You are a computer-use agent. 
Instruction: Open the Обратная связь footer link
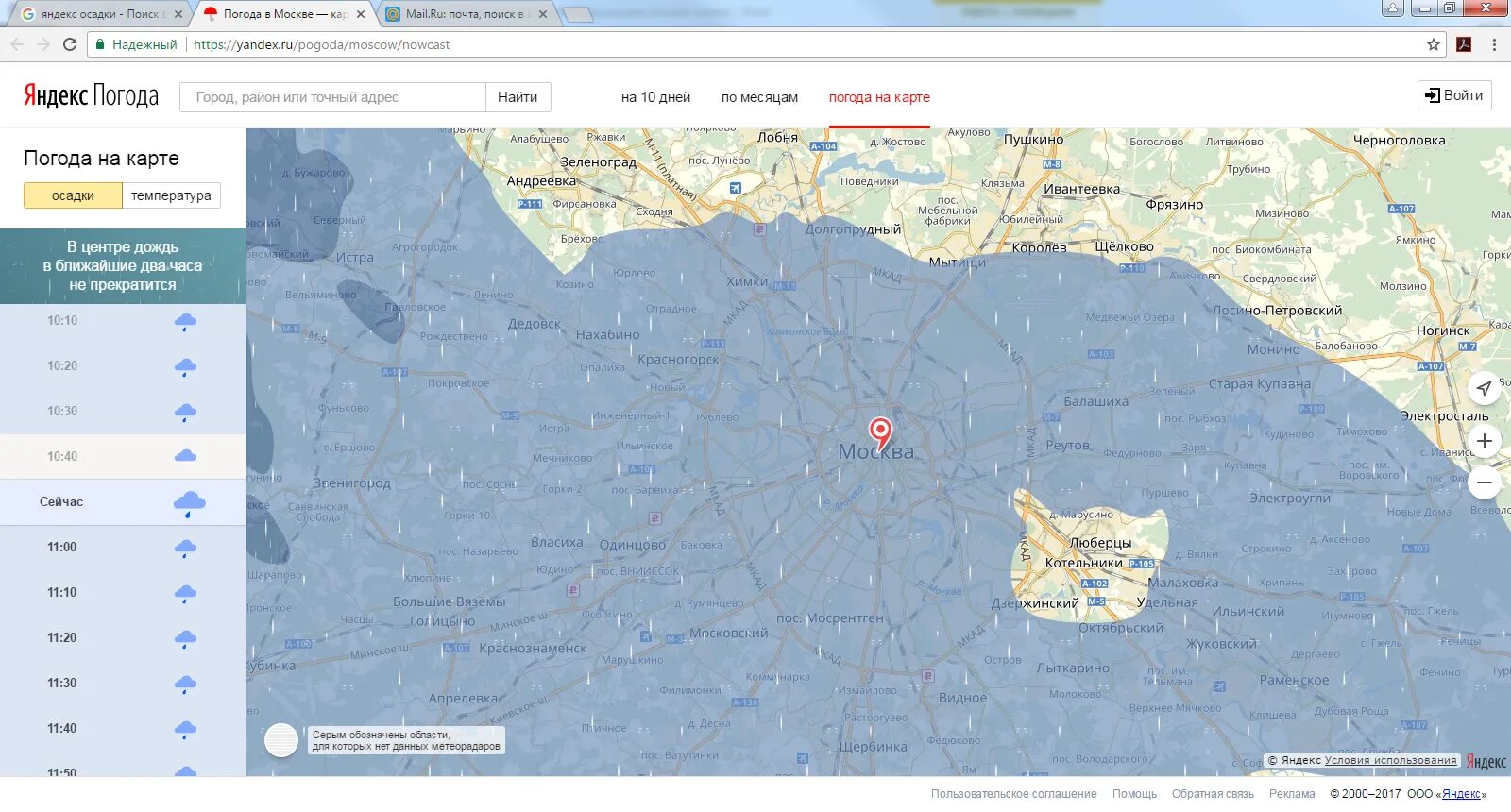(1213, 794)
